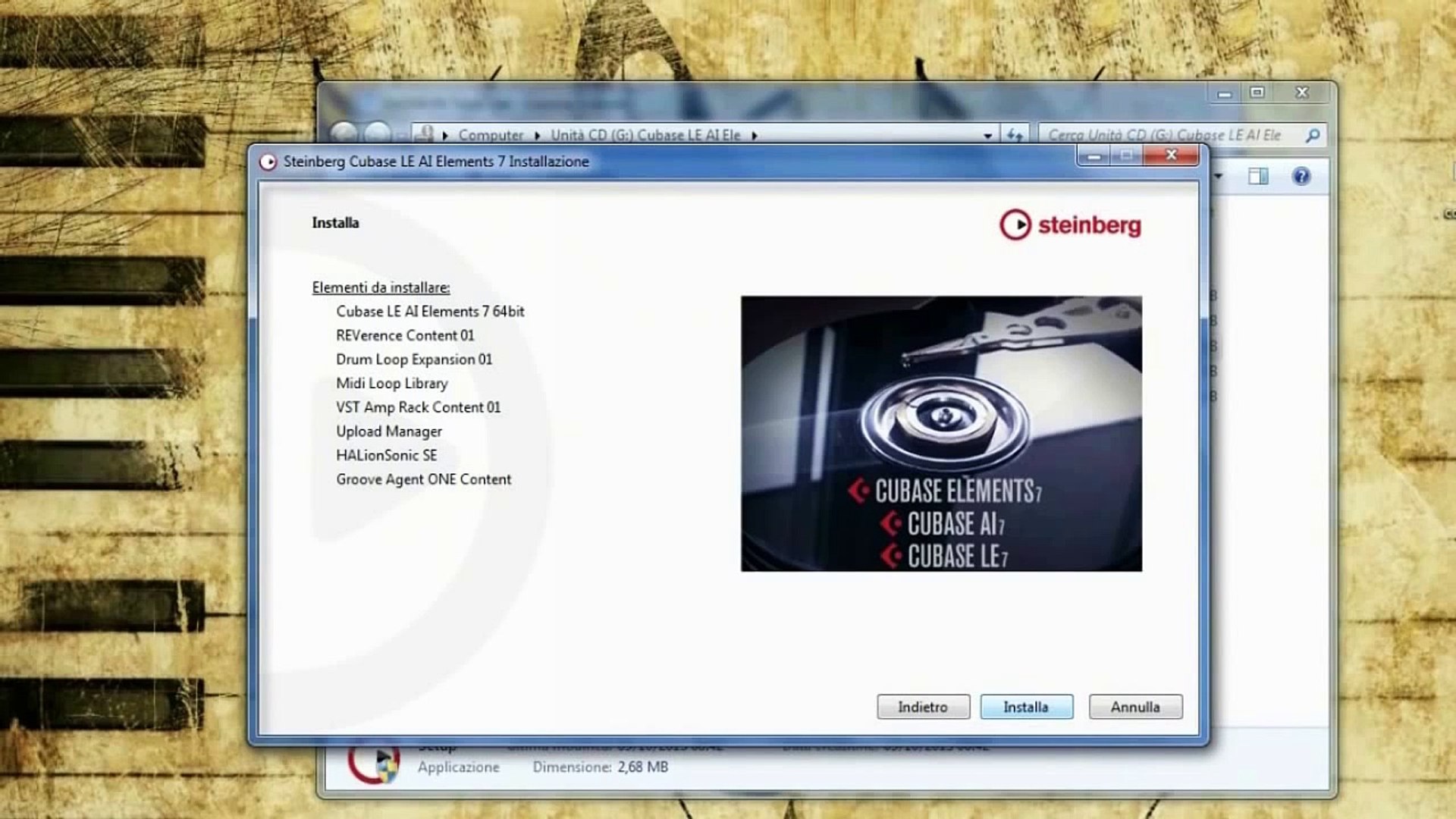Click the refresh icon beside address bar
This screenshot has width=1456, height=819.
click(1015, 135)
